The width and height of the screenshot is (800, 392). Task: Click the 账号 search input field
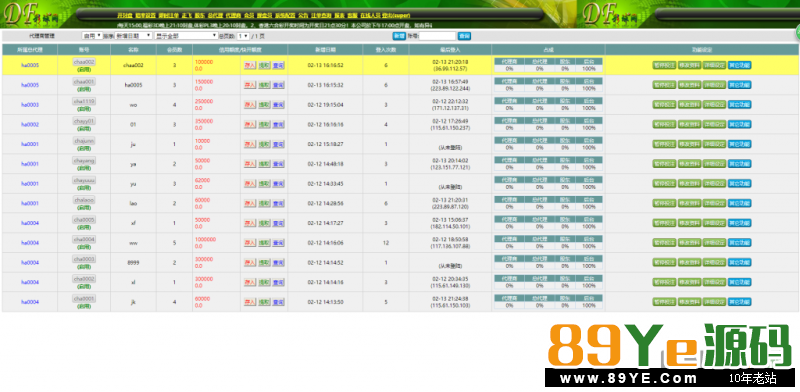pyautogui.click(x=437, y=36)
